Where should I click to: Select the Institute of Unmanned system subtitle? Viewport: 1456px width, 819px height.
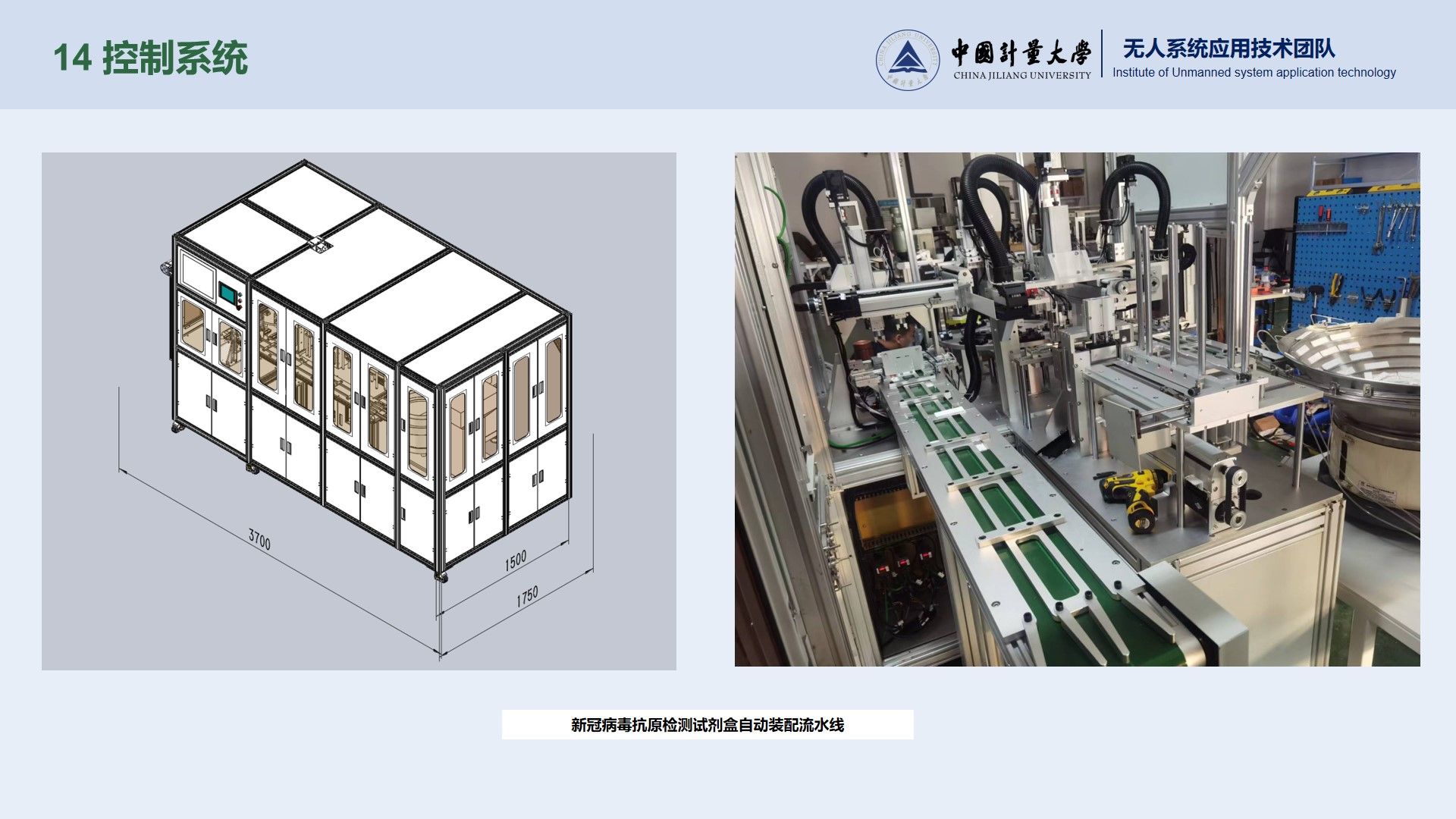coord(1254,73)
